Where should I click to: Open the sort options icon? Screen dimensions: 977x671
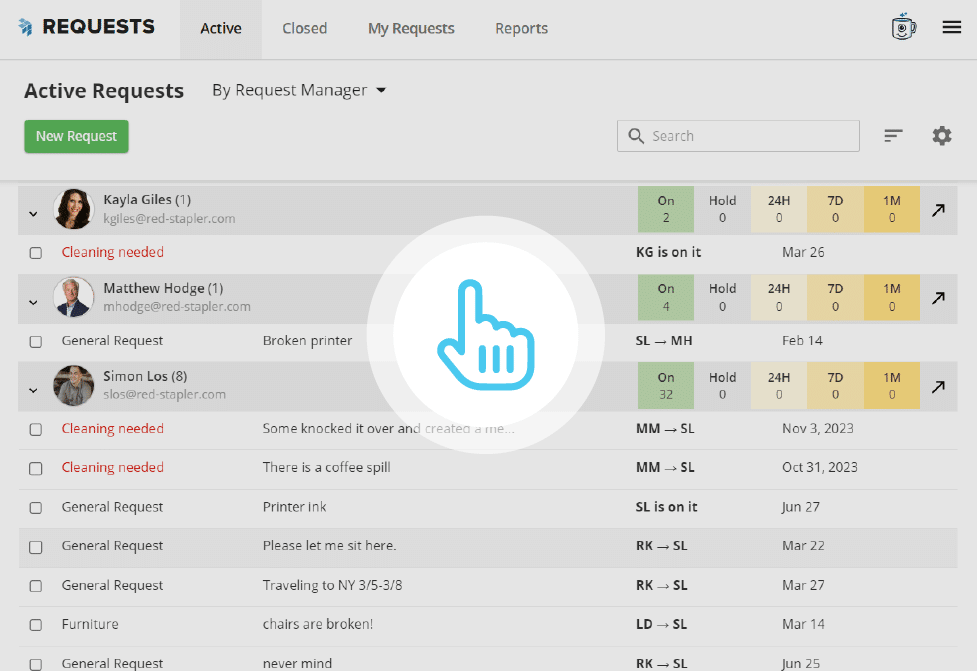(x=893, y=136)
